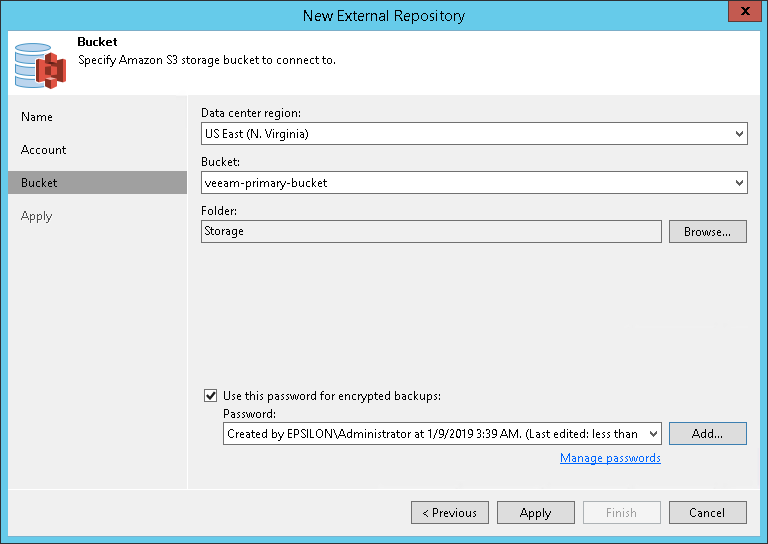The height and width of the screenshot is (544, 768).
Task: Click the Finish button
Action: 621,513
